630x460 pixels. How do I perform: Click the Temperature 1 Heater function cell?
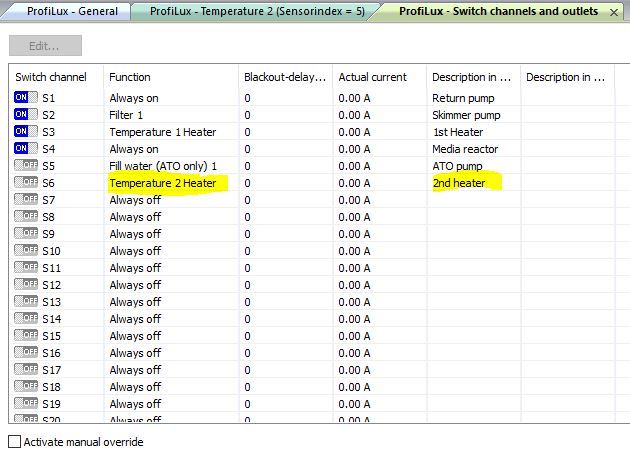pos(163,132)
